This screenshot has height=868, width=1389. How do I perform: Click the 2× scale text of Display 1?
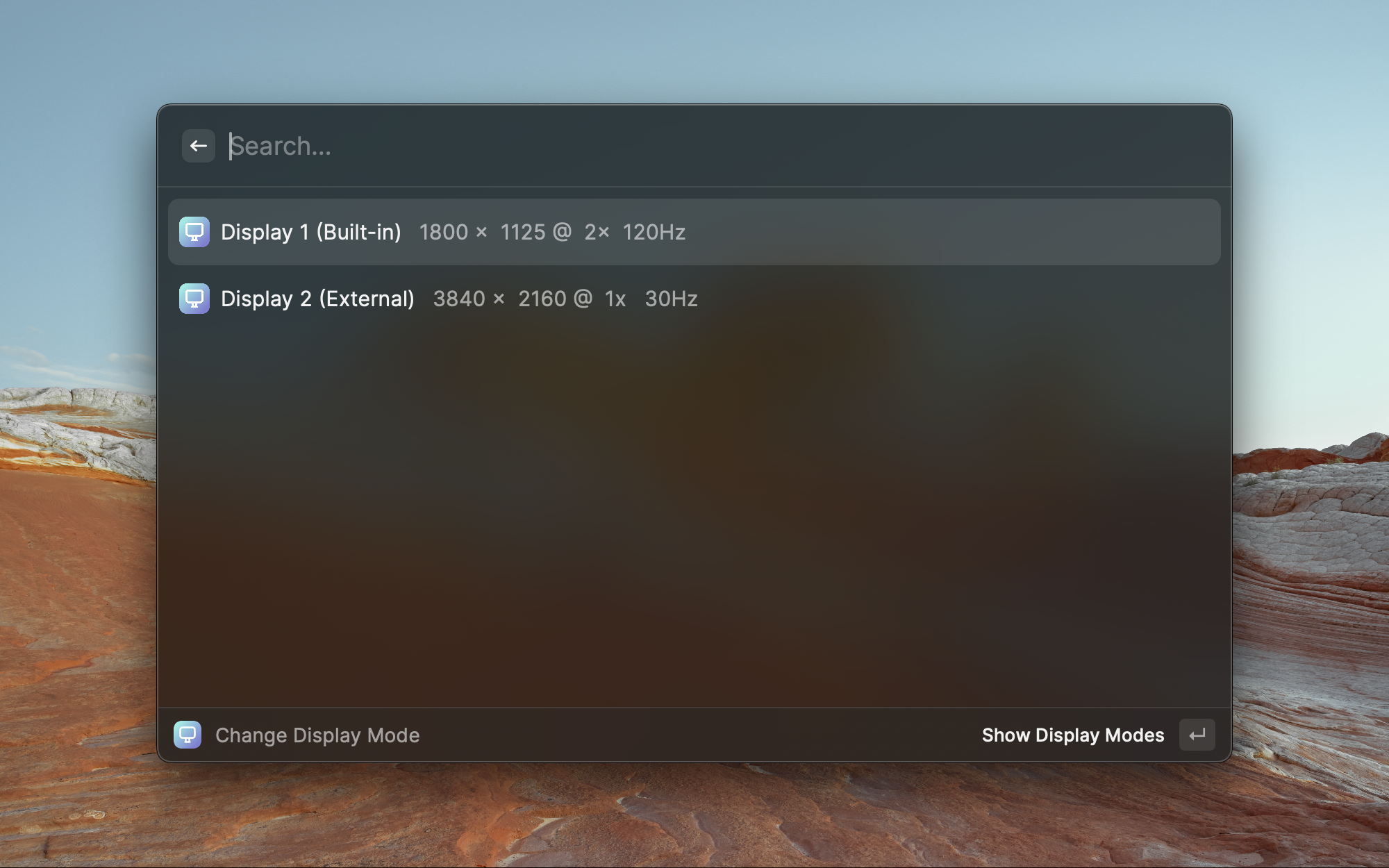[597, 232]
